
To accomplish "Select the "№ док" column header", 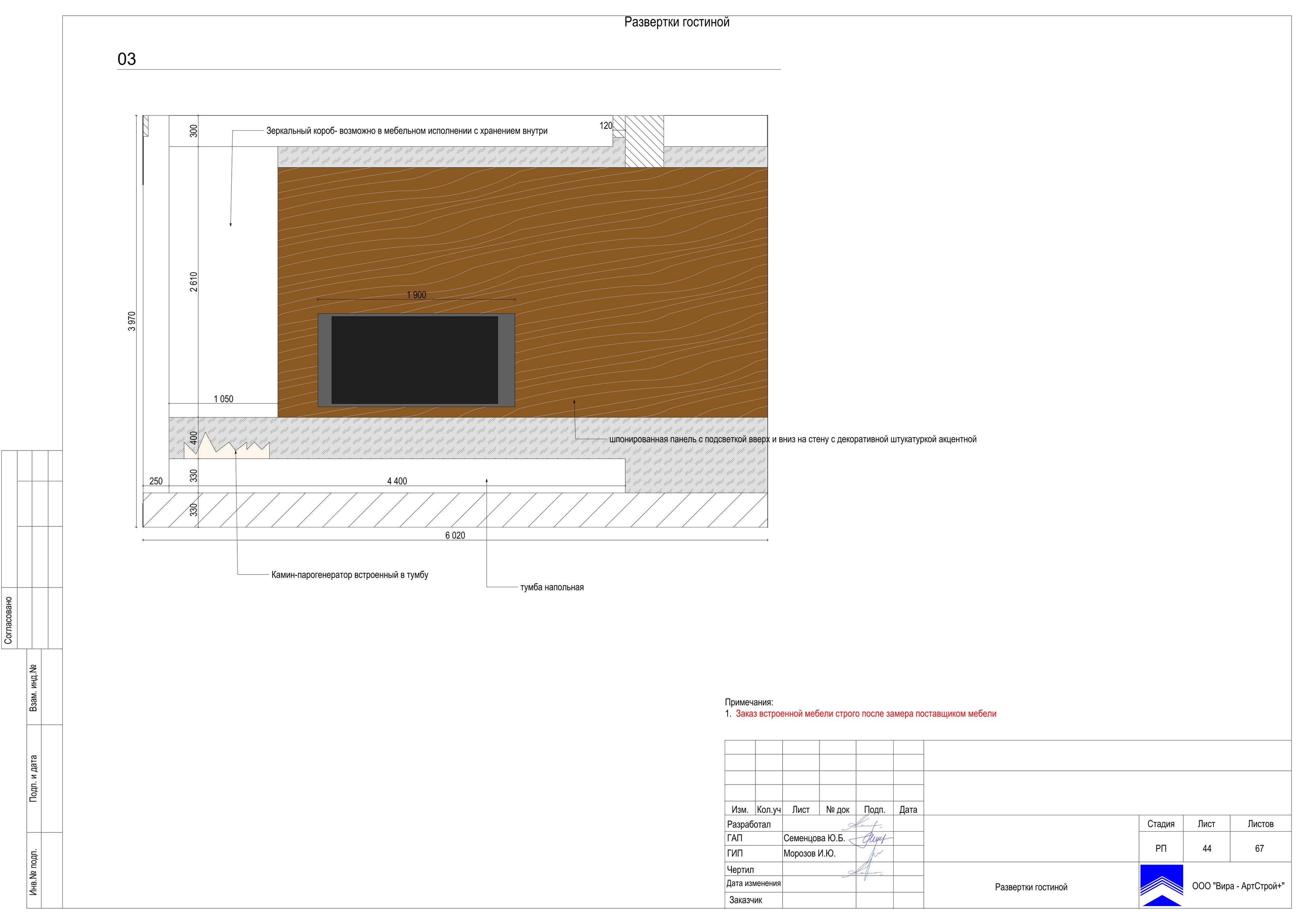I will 837,810.
